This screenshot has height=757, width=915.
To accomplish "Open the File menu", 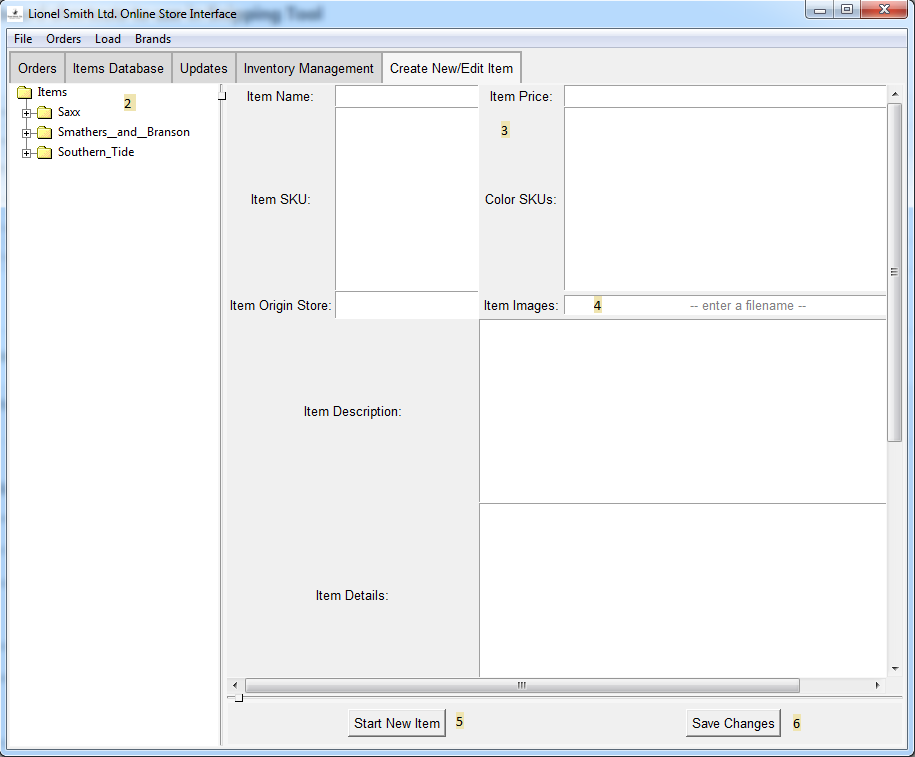I will pos(23,39).
